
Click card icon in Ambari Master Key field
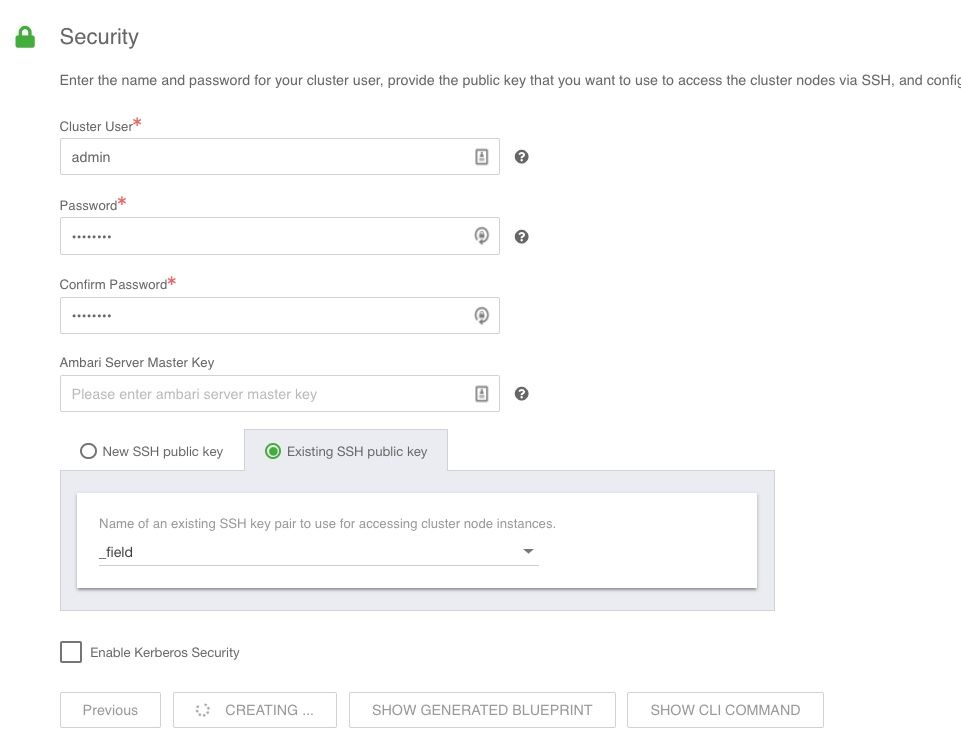tap(481, 394)
